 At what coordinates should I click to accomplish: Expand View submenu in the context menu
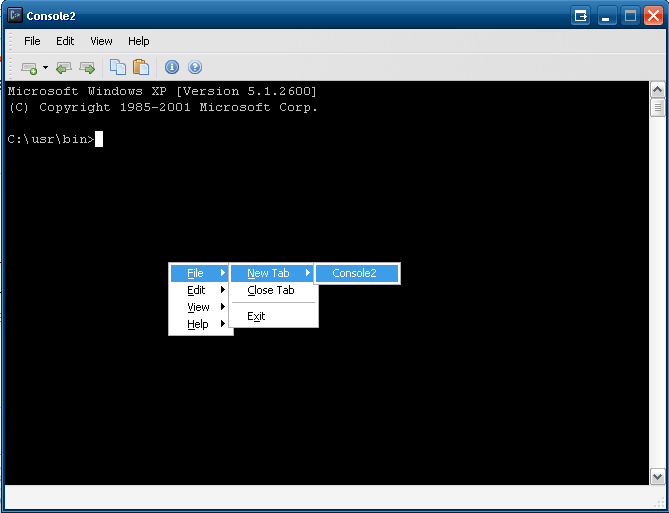[x=200, y=307]
